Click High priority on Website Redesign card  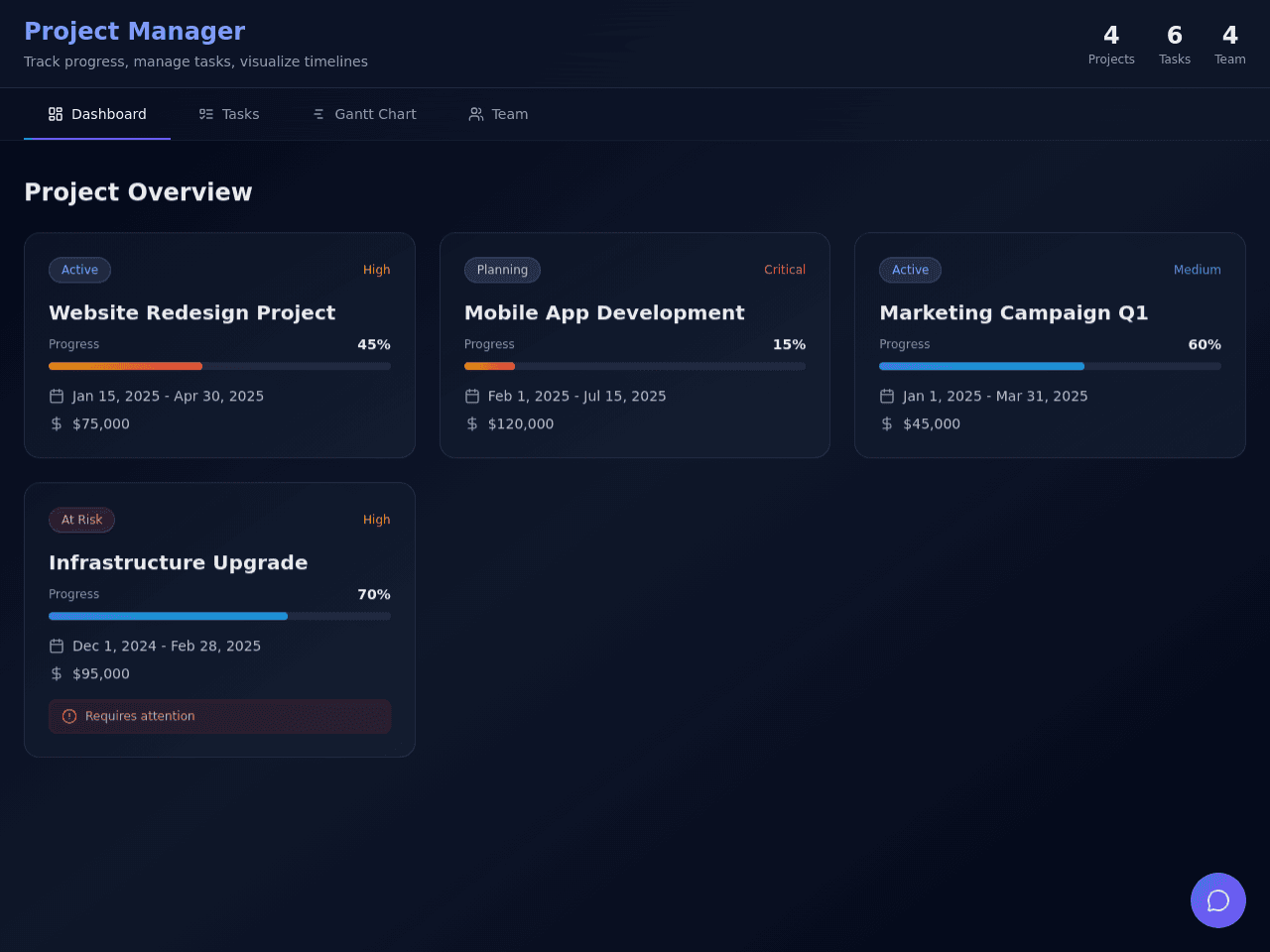[377, 270]
